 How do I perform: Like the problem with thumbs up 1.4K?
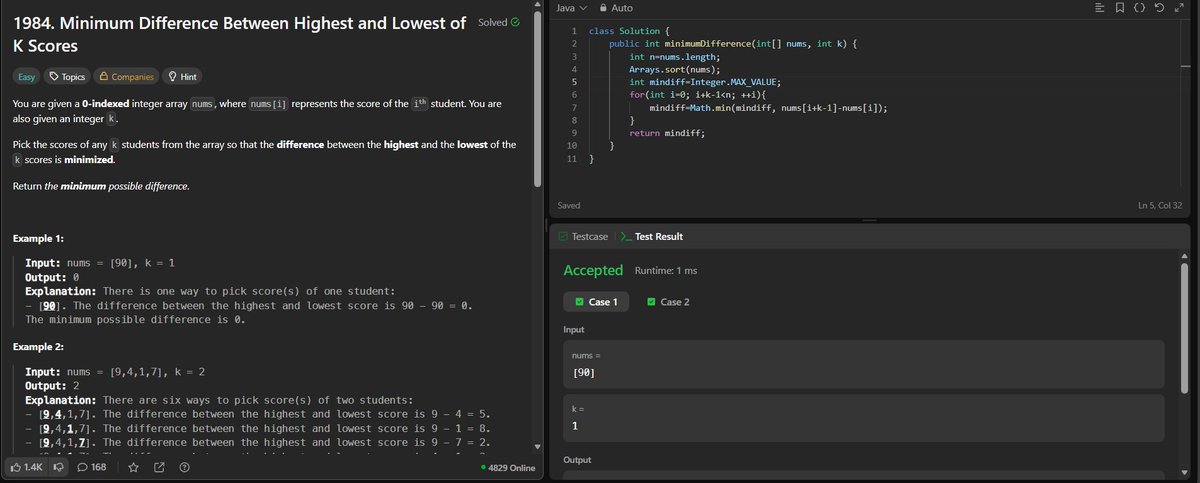coord(26,467)
